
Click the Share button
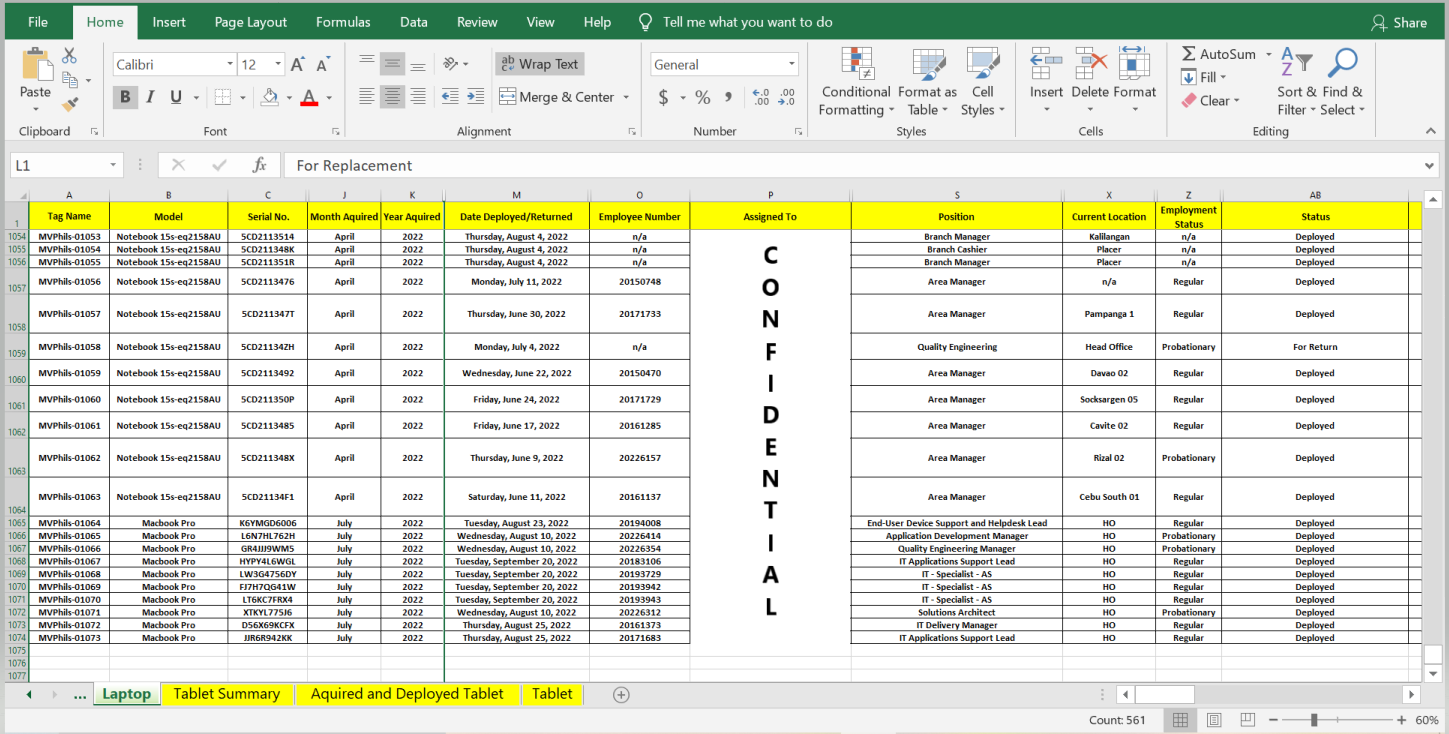tap(1399, 22)
